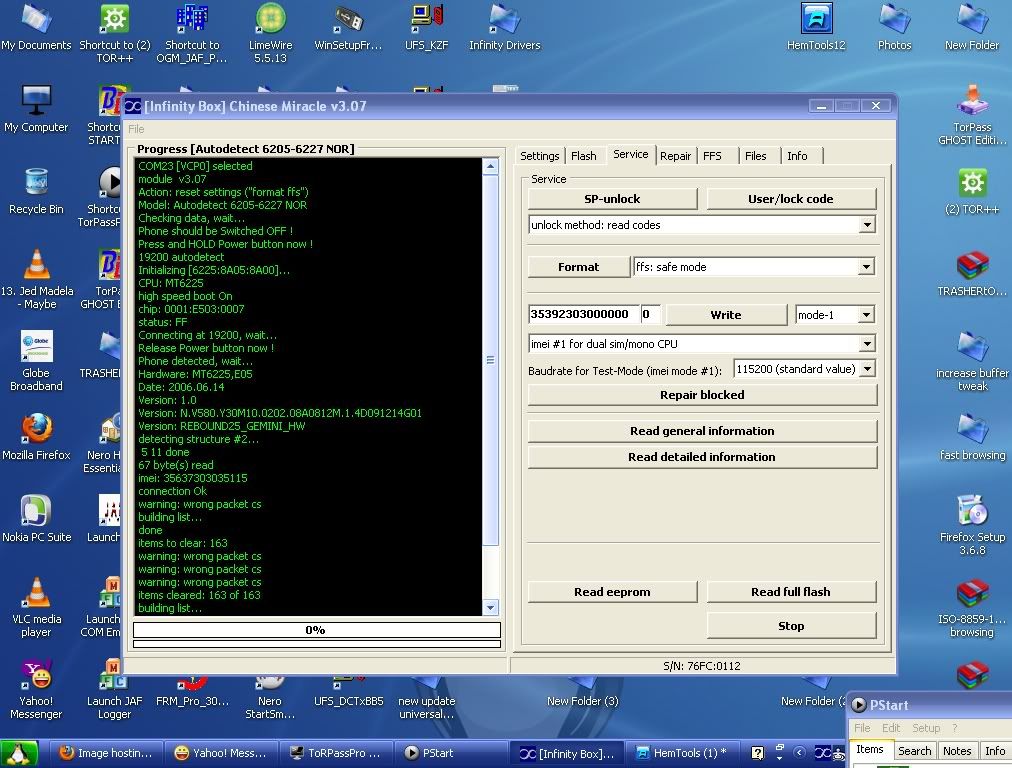Open Baudrate 115200 dropdown
Image resolution: width=1012 pixels, height=768 pixels.
coord(867,369)
